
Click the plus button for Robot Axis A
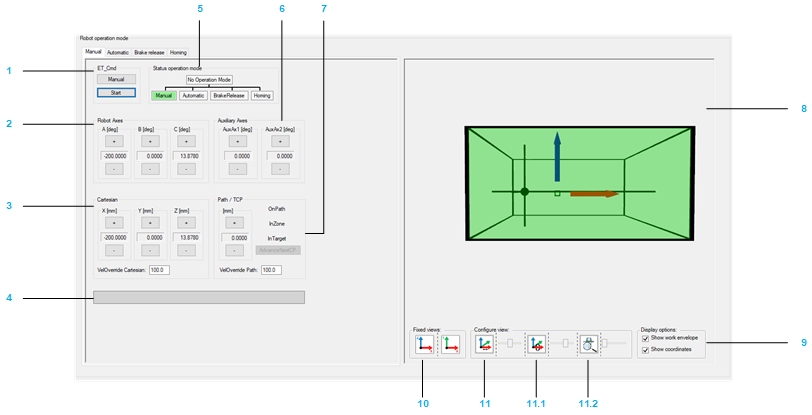click(x=115, y=141)
